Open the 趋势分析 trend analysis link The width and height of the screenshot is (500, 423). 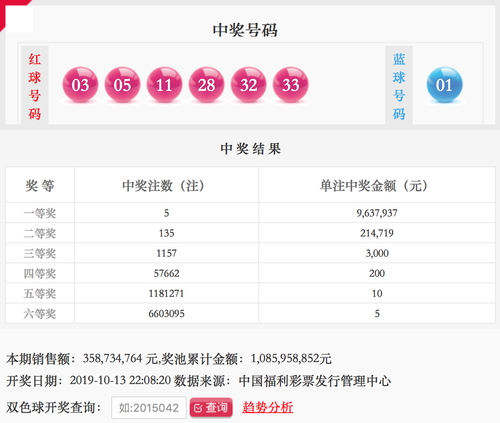(x=268, y=407)
